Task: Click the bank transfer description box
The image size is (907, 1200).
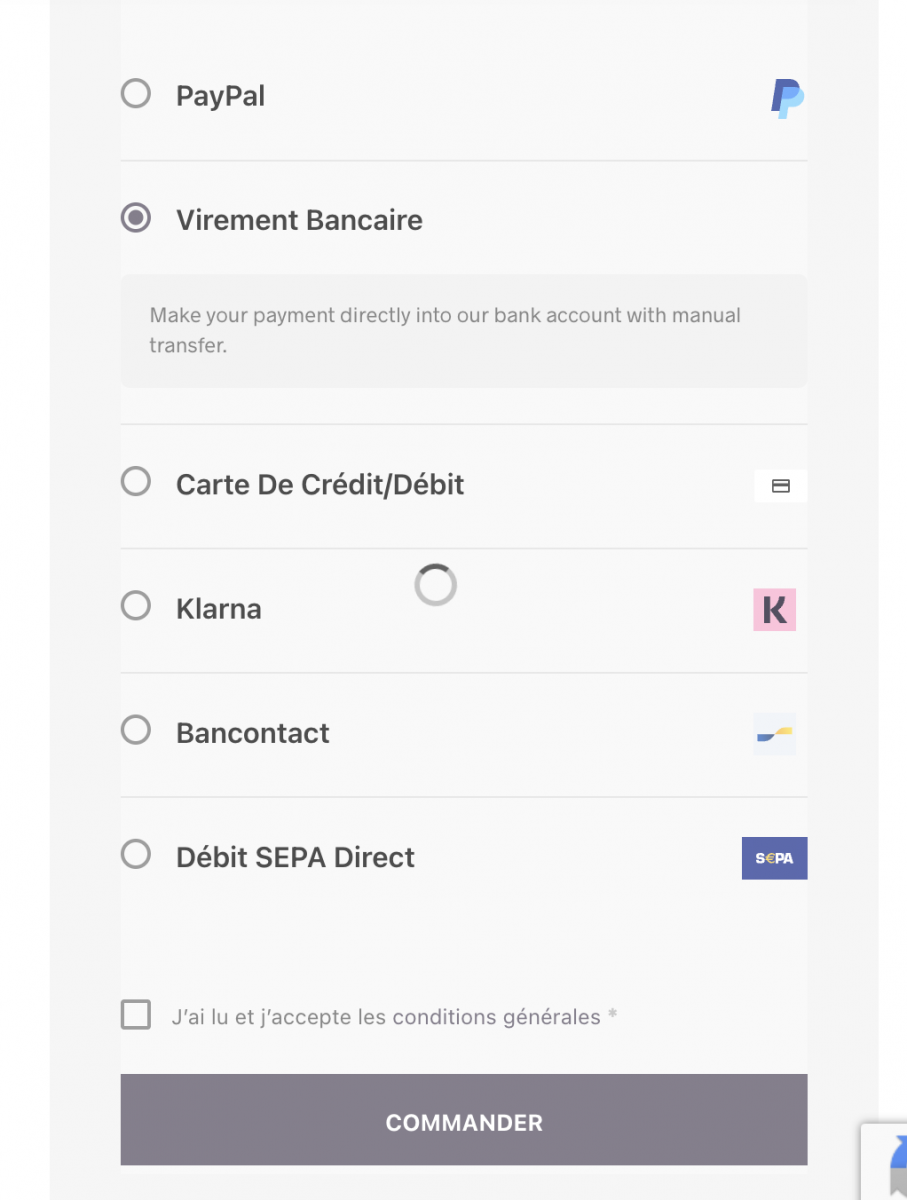Action: 463,331
